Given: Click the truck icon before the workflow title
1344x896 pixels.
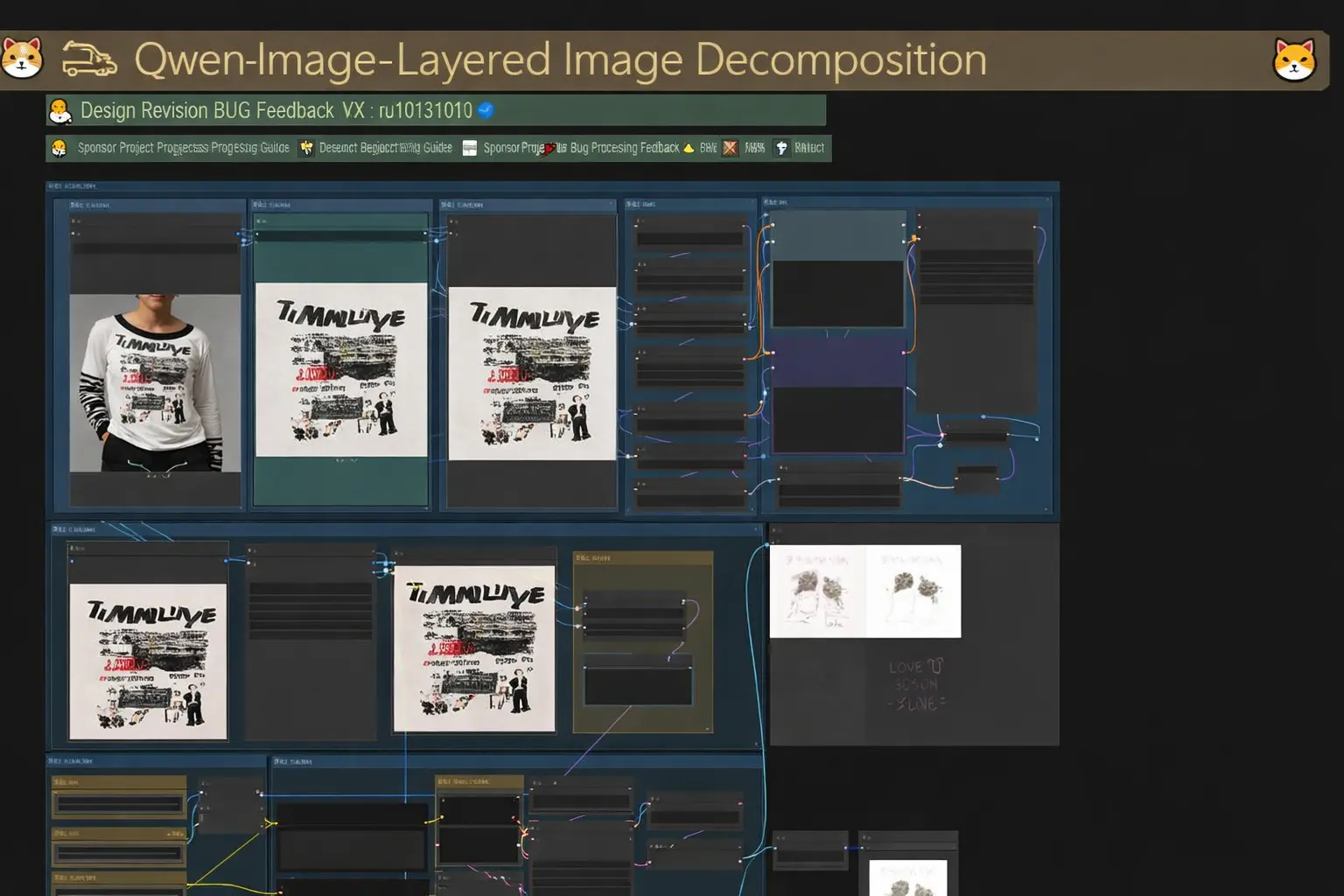Looking at the screenshot, I should coord(88,59).
